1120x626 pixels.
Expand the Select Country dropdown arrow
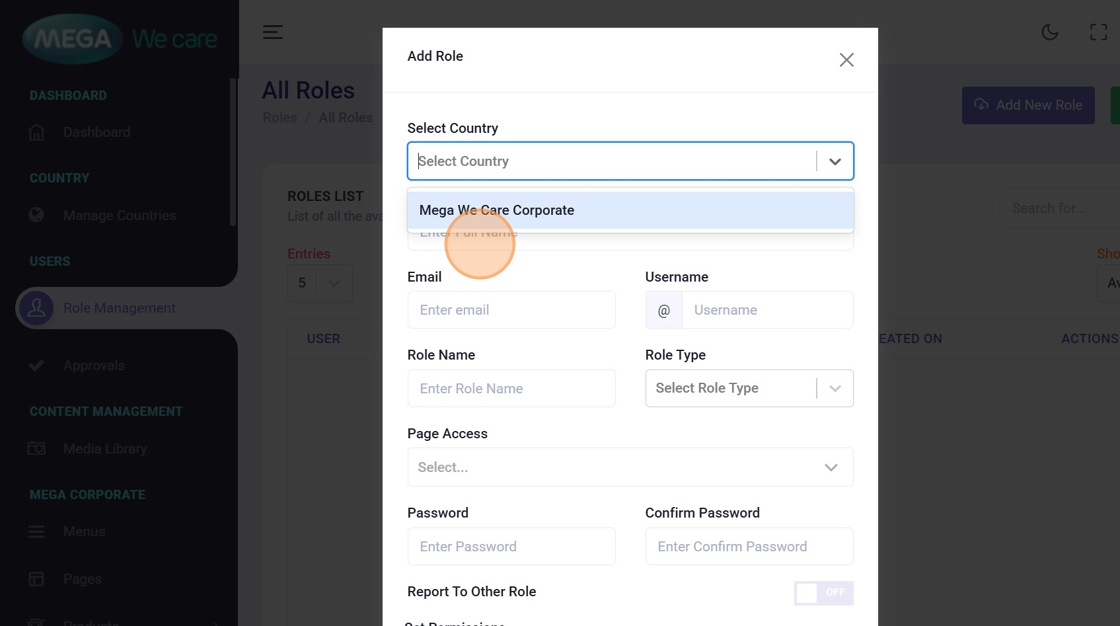[835, 161]
